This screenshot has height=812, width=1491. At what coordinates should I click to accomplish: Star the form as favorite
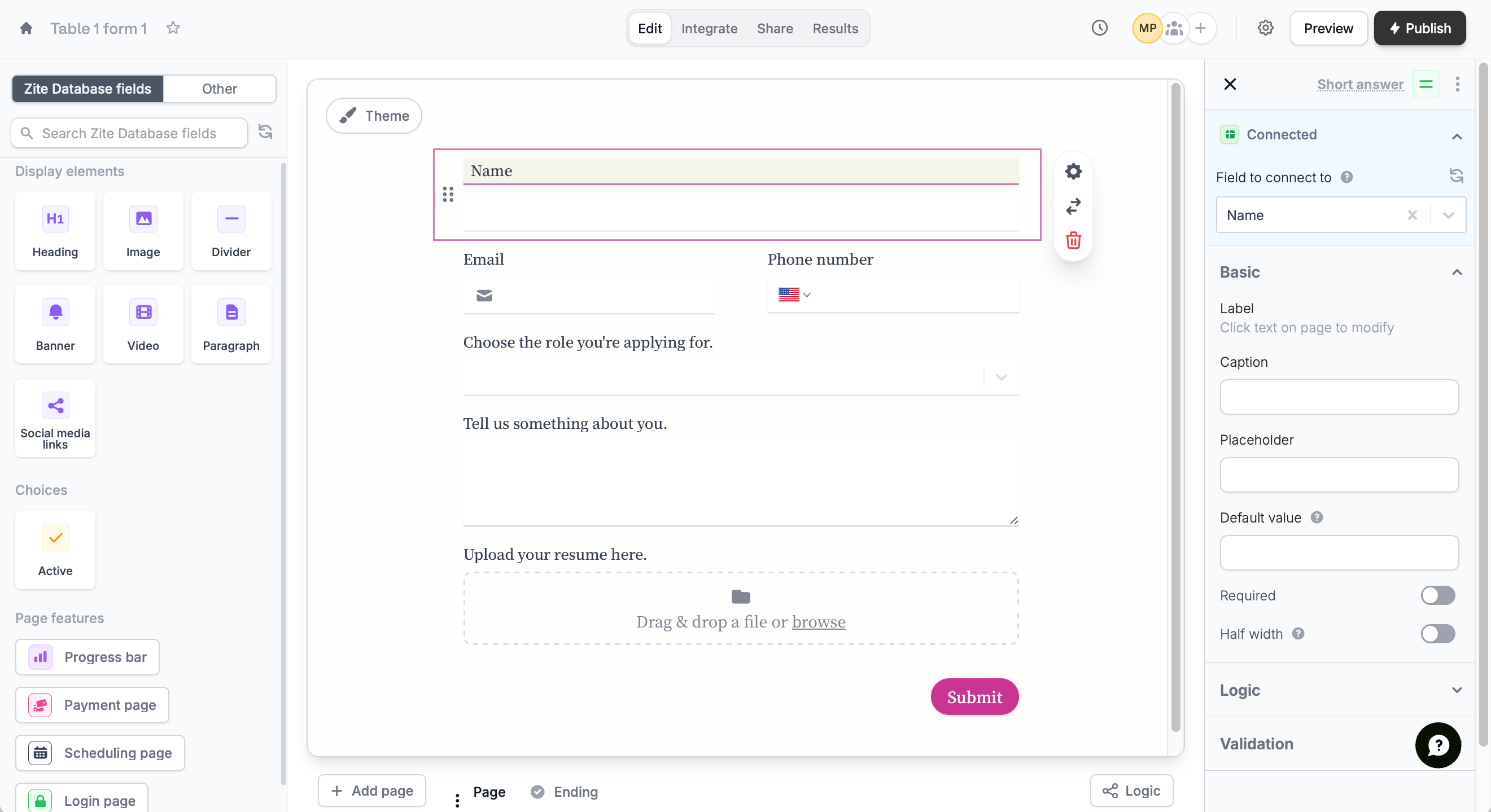[173, 28]
